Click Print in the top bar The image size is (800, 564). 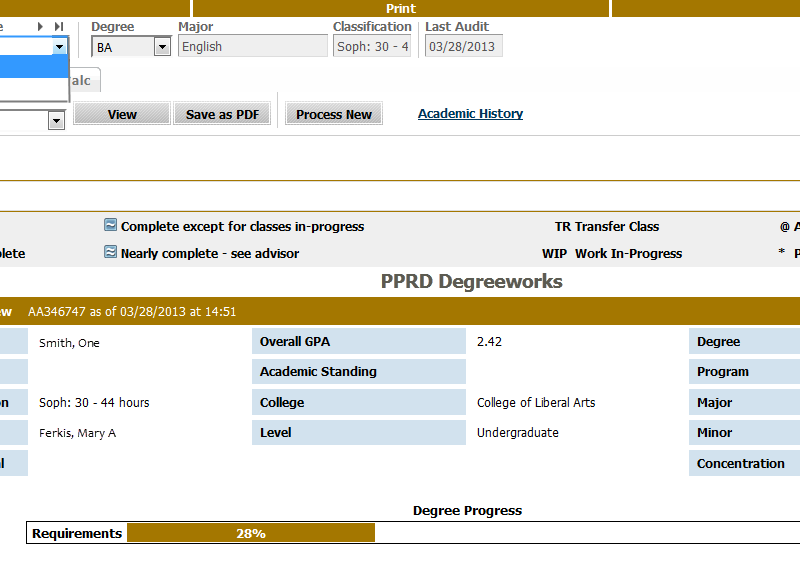(400, 8)
